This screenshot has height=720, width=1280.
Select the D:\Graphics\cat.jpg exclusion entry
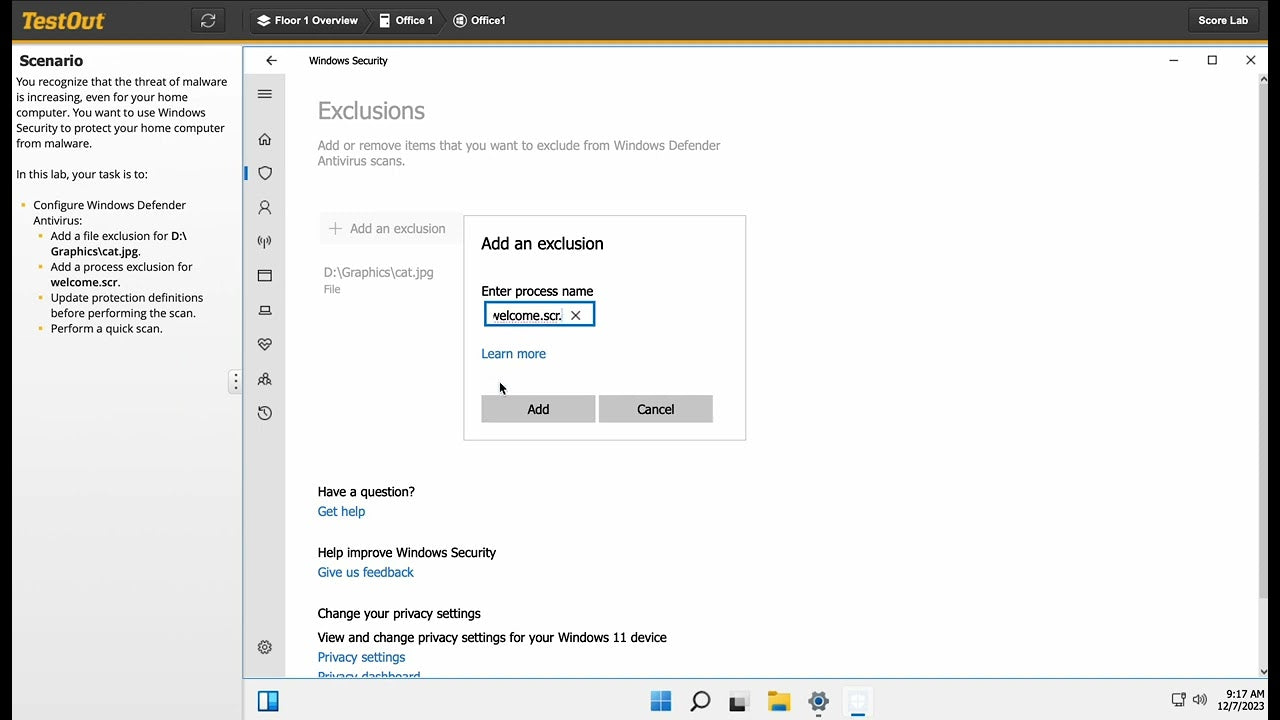(x=379, y=280)
